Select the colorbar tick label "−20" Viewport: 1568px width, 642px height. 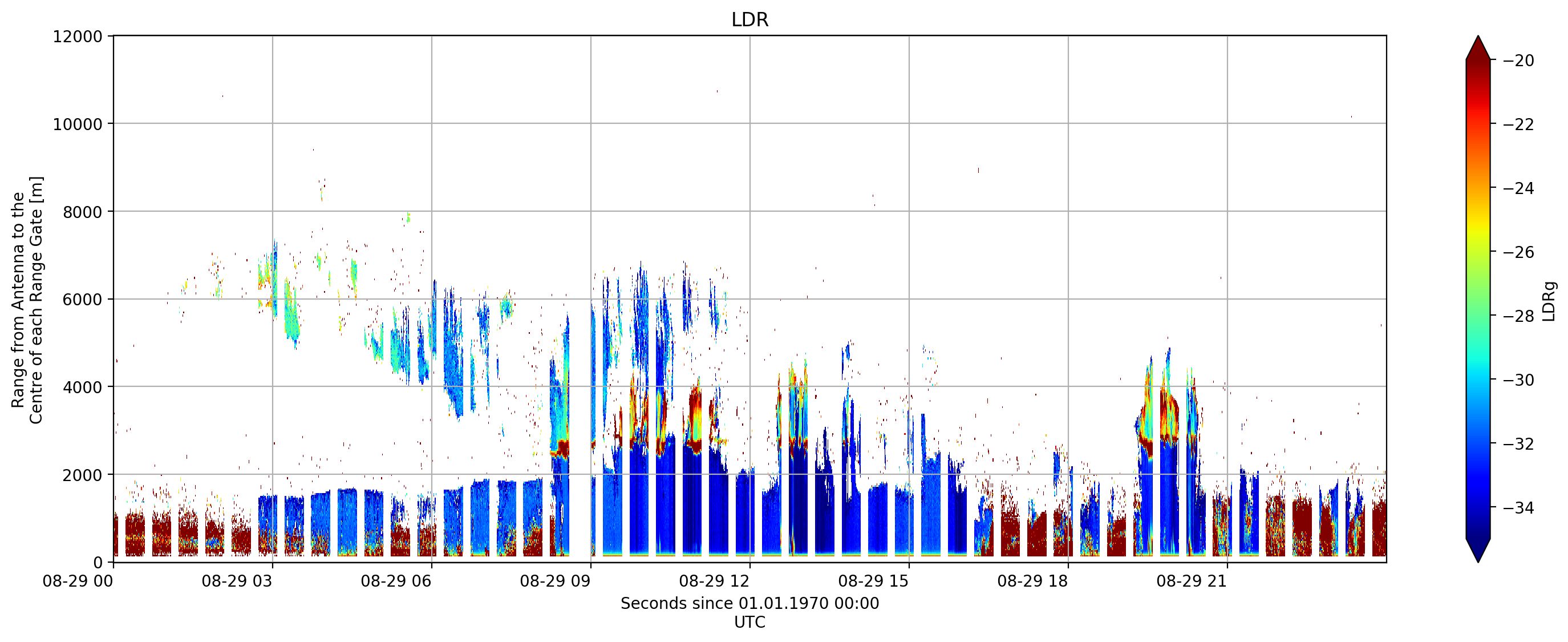(x=1518, y=60)
